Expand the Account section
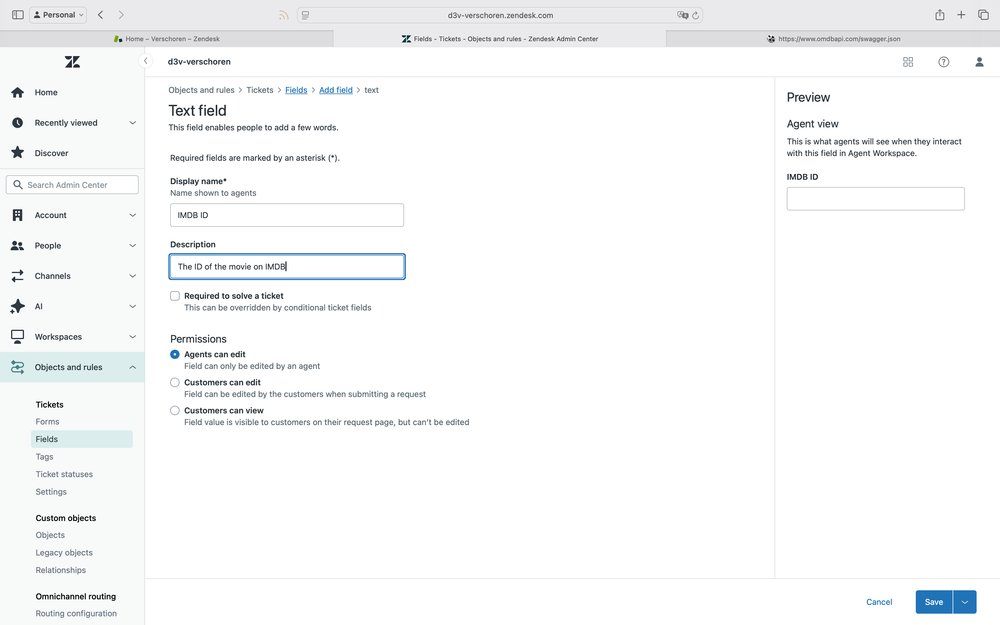Screen dimensions: 1000x625 coord(132,214)
